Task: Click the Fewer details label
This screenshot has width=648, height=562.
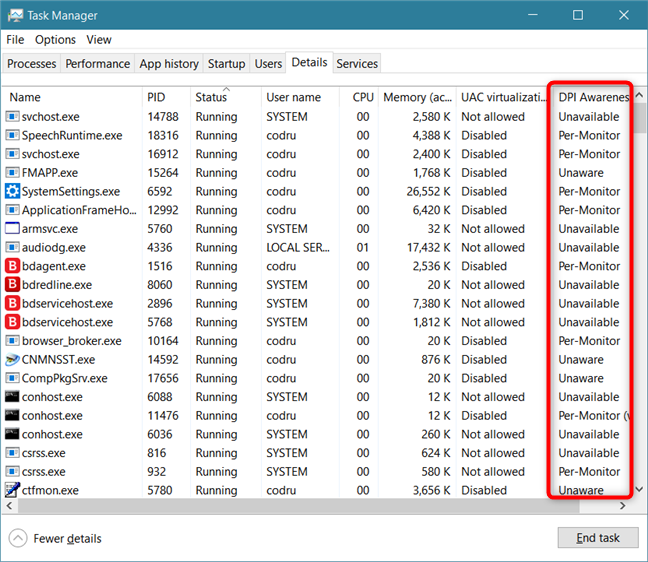Action: pyautogui.click(x=67, y=538)
